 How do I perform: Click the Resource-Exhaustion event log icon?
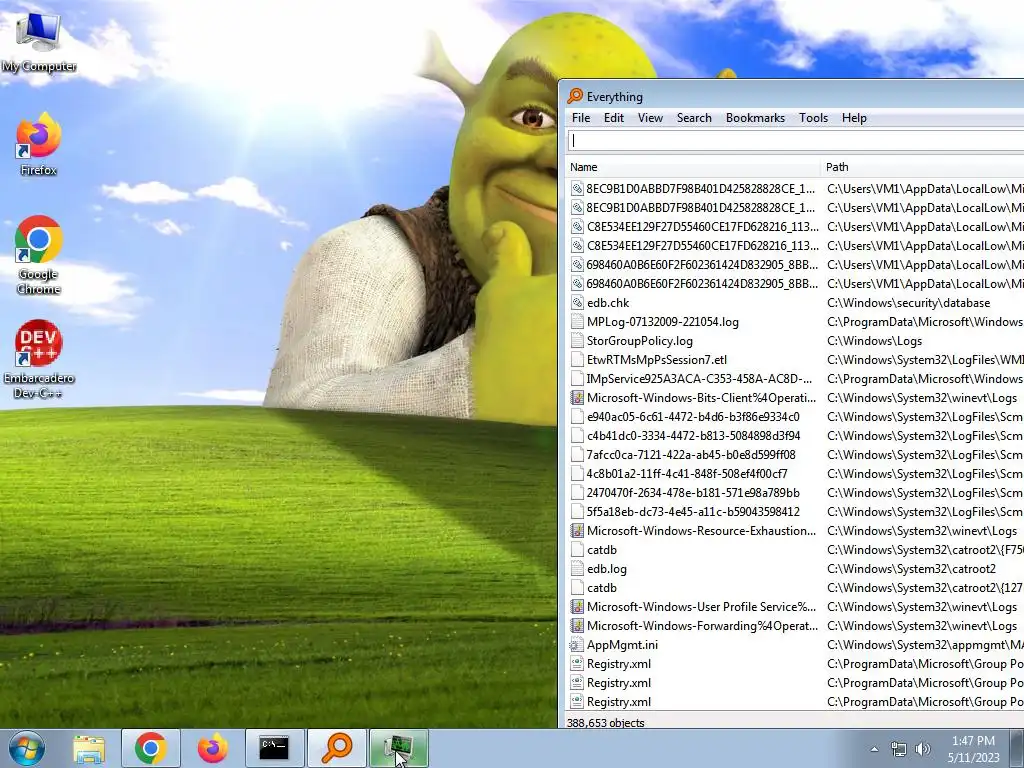click(577, 530)
